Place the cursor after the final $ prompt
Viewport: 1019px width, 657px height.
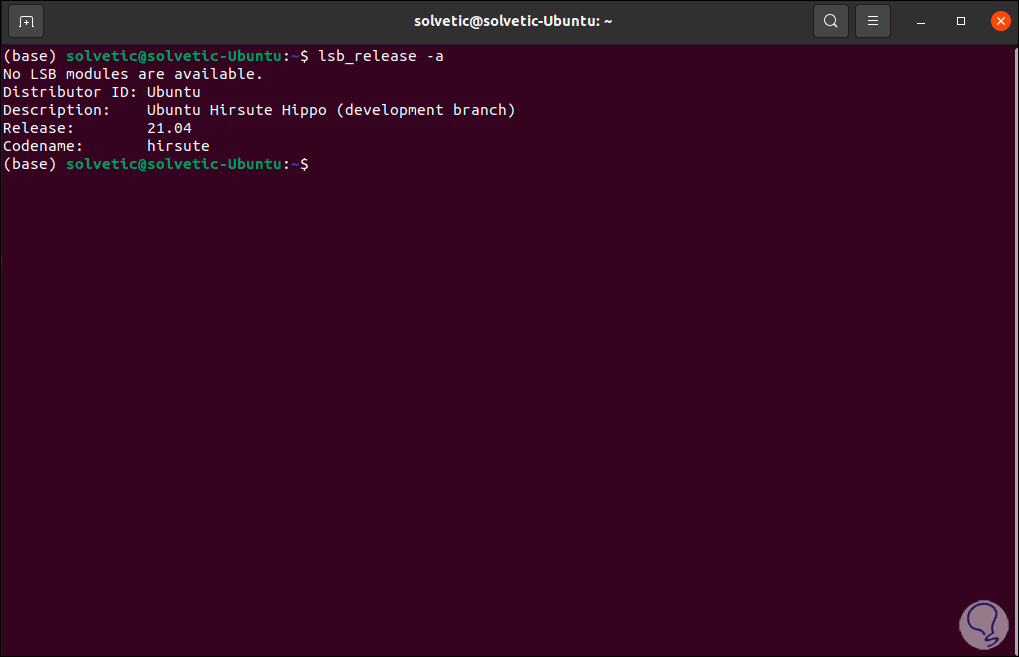pos(314,164)
